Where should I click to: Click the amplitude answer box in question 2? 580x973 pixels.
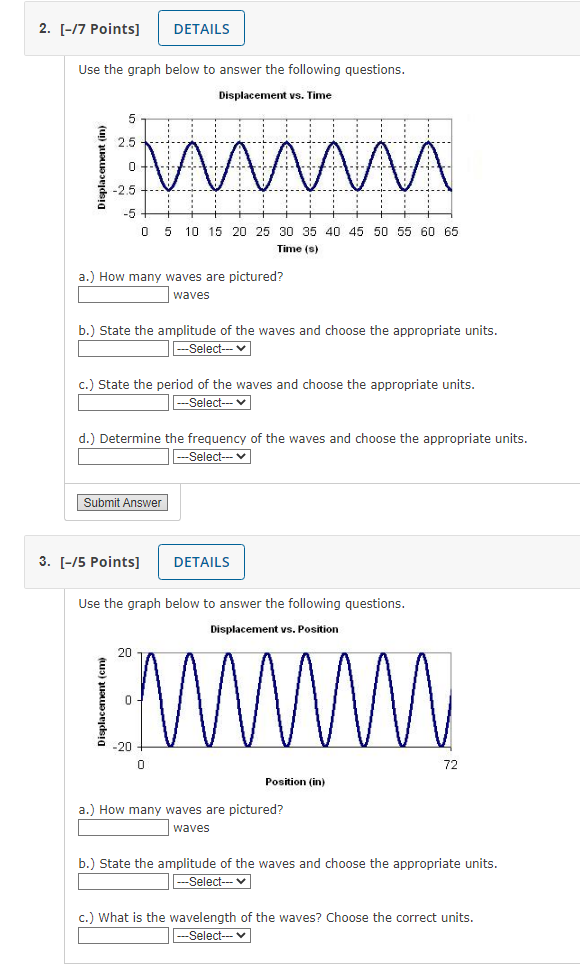click(122, 348)
